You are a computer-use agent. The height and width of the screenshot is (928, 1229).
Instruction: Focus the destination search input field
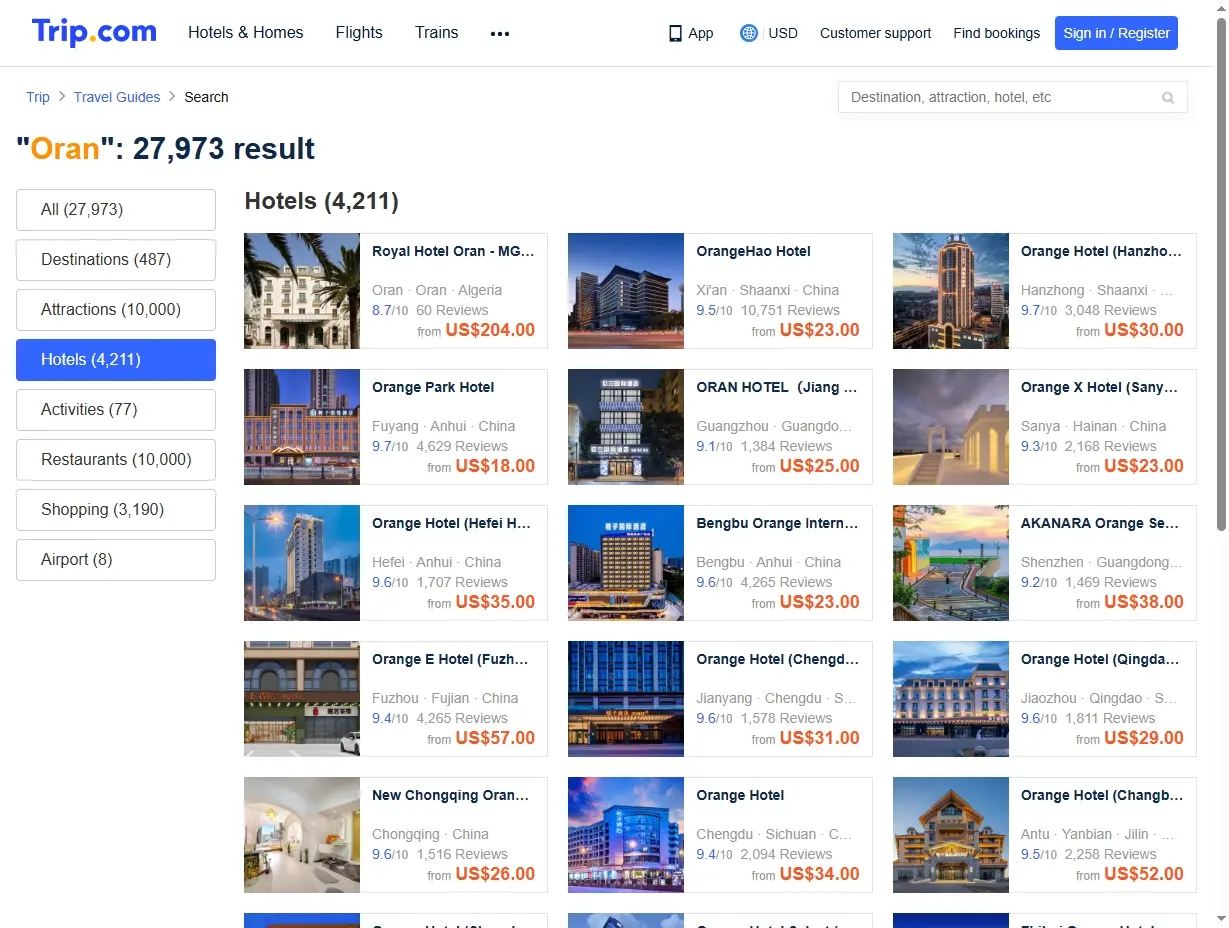pyautogui.click(x=1012, y=97)
